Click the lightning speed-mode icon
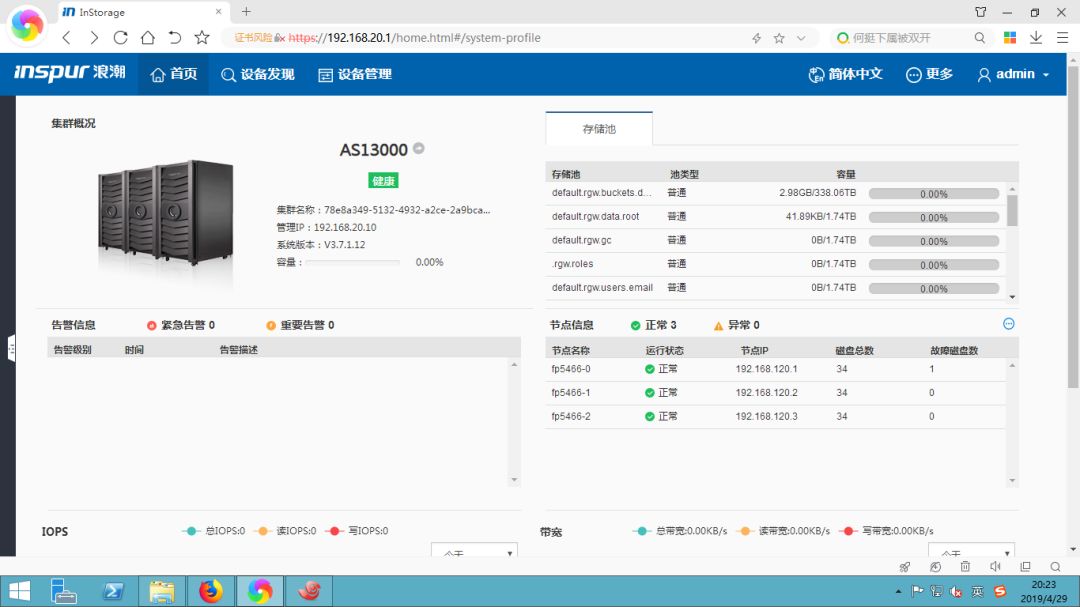This screenshot has width=1080, height=607. click(756, 38)
